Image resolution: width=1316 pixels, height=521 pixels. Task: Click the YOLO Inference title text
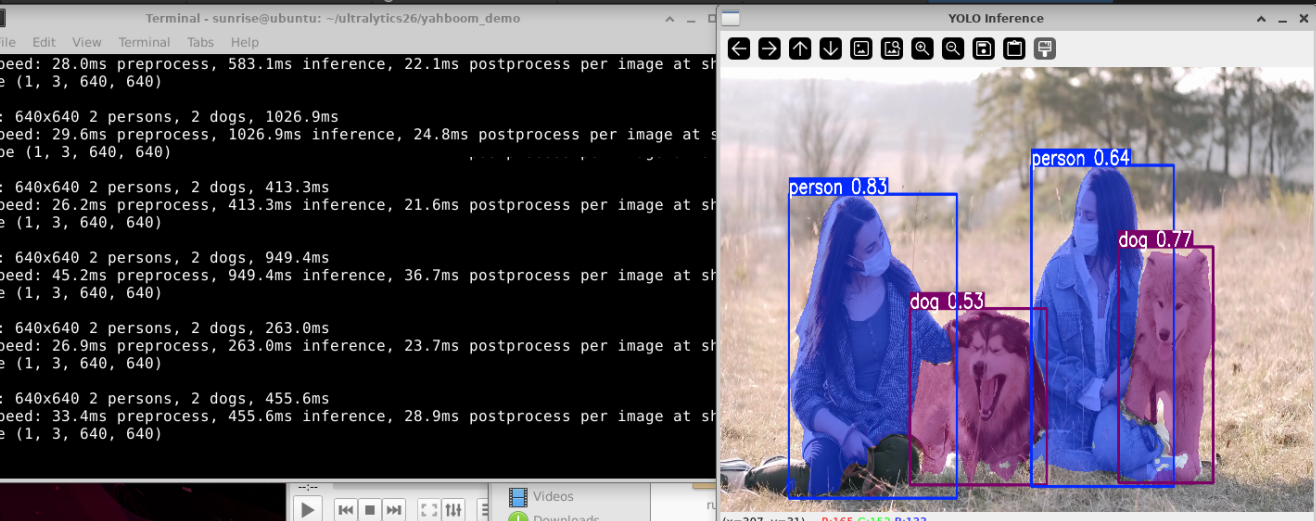click(x=995, y=18)
